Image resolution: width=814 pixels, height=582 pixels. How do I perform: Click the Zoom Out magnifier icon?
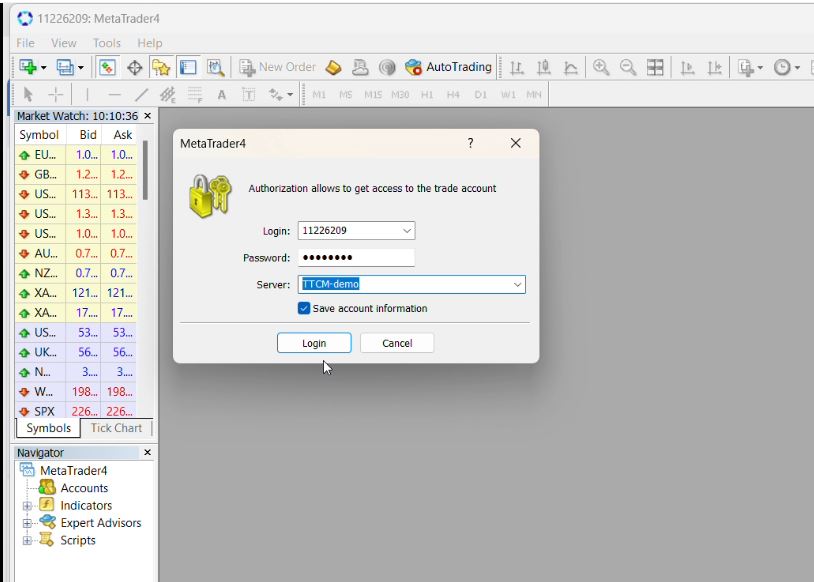[x=628, y=67]
